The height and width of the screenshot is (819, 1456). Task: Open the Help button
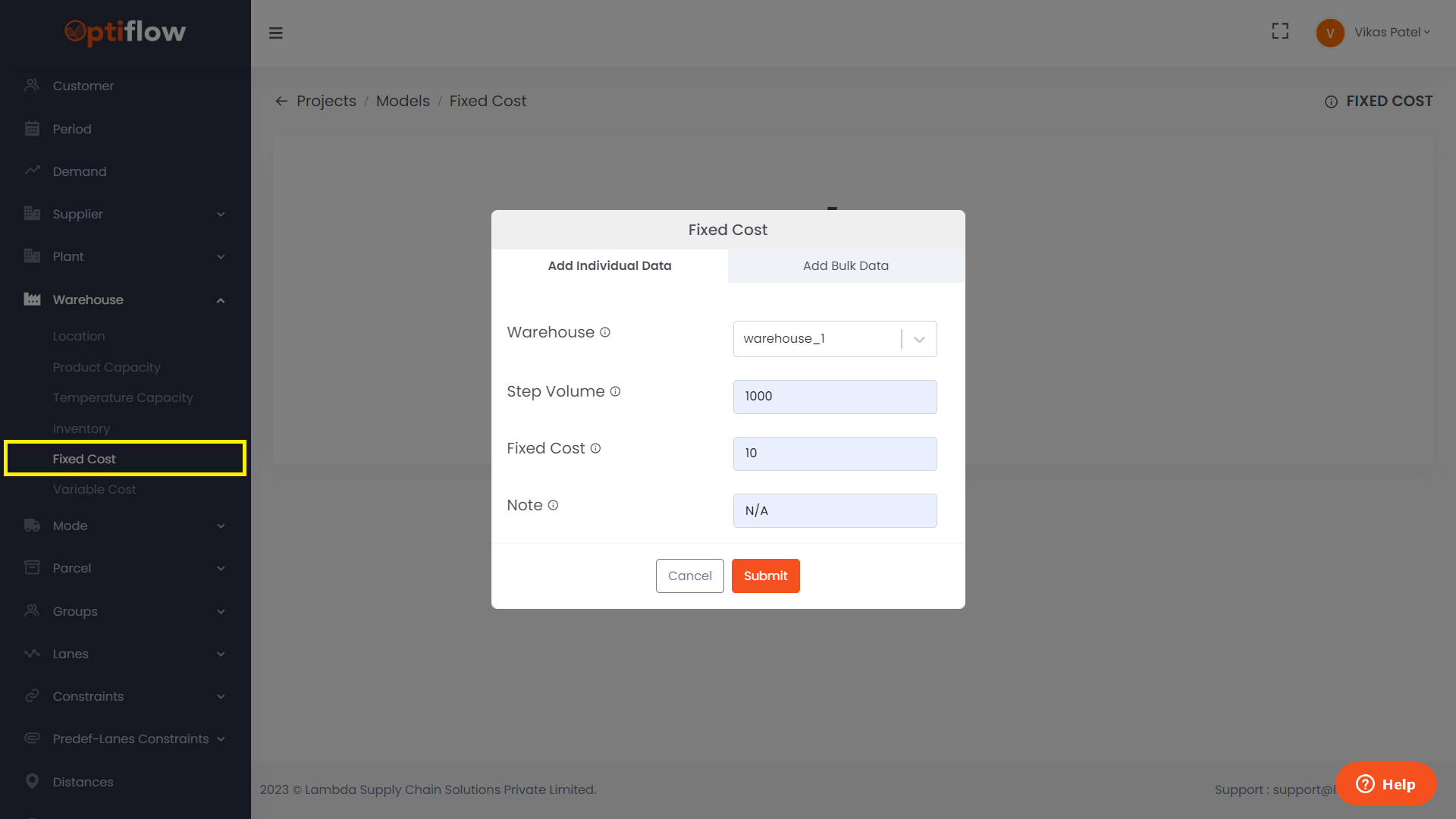tap(1385, 784)
